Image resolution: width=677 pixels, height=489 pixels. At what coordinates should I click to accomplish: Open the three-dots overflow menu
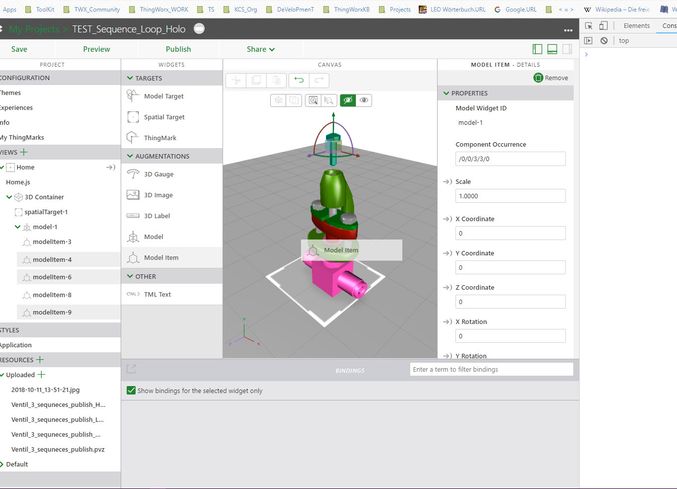click(x=568, y=30)
